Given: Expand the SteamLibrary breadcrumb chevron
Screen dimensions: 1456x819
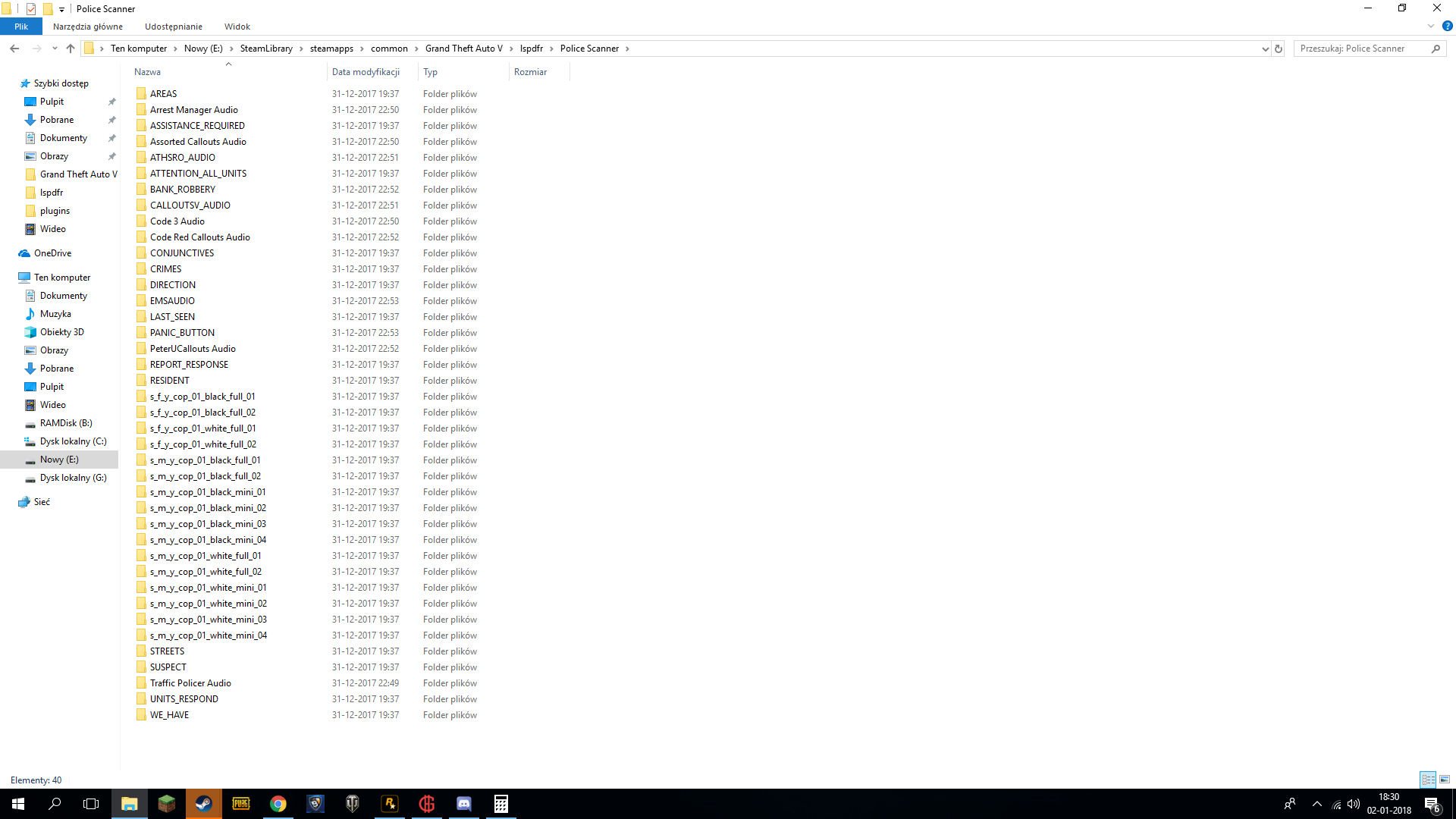Looking at the screenshot, I should (x=301, y=49).
